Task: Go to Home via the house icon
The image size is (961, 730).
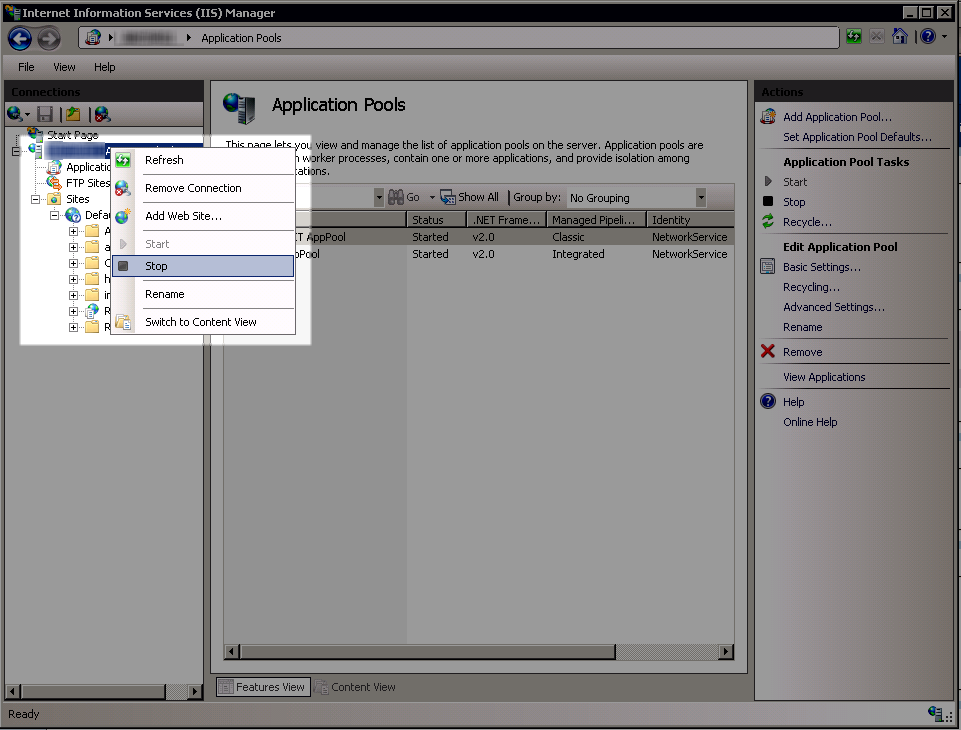Action: click(899, 37)
